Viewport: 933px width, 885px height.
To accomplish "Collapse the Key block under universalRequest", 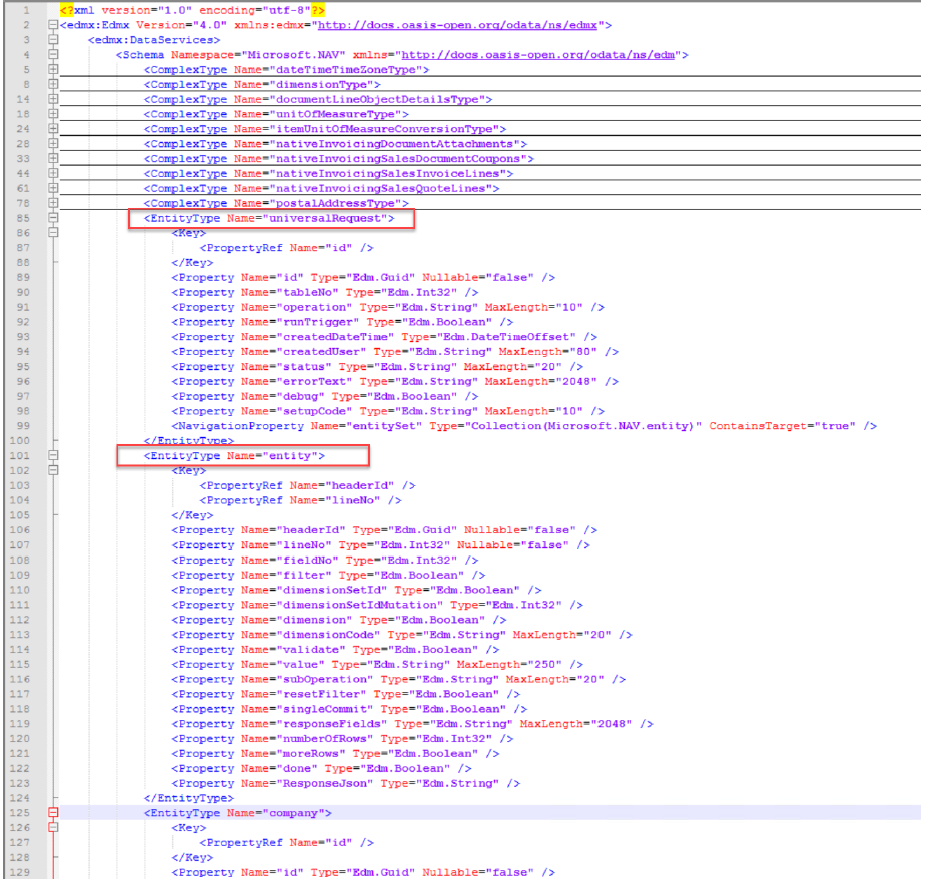I will pos(53,233).
